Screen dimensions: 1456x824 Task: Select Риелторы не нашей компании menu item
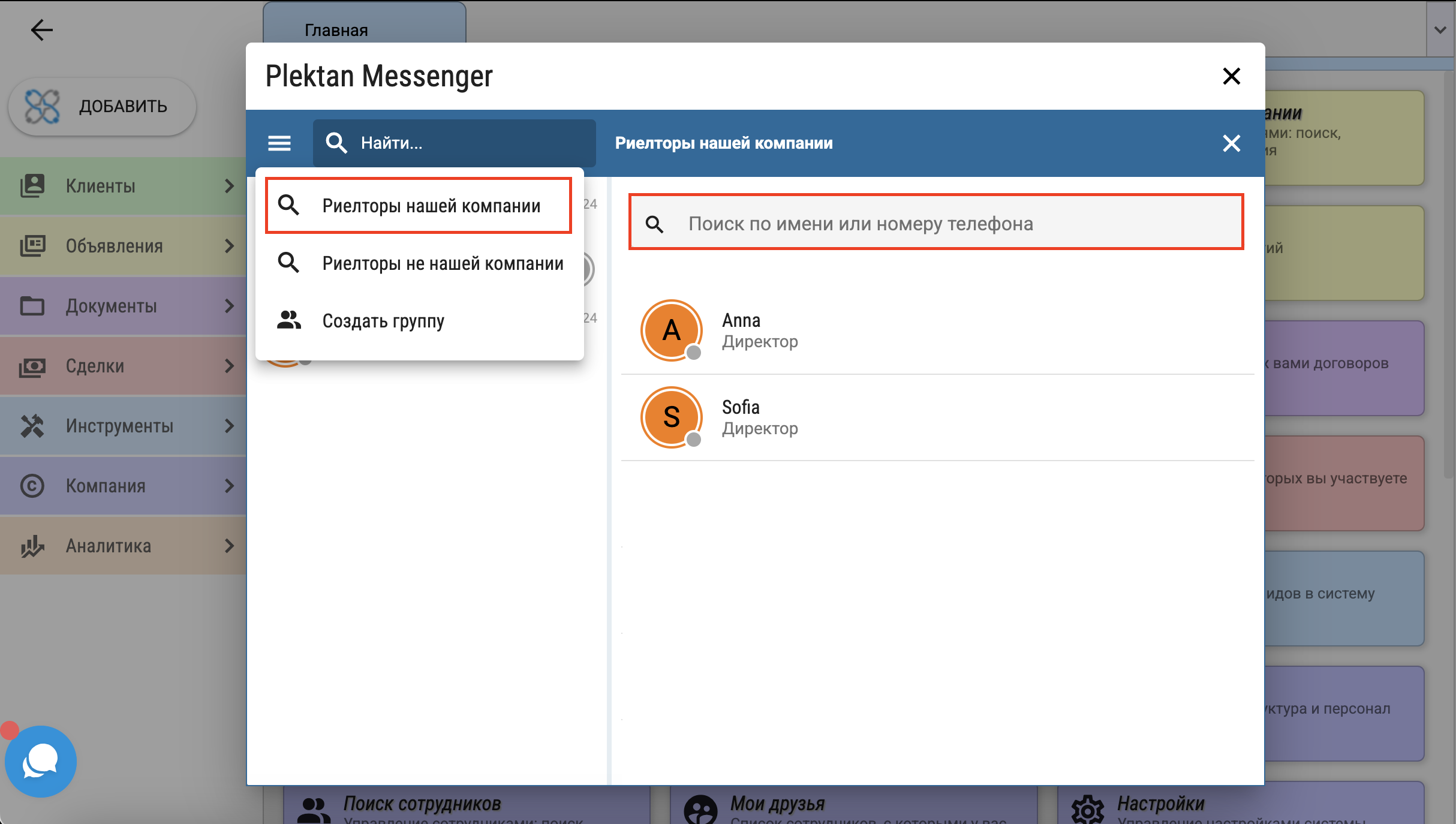tap(420, 263)
